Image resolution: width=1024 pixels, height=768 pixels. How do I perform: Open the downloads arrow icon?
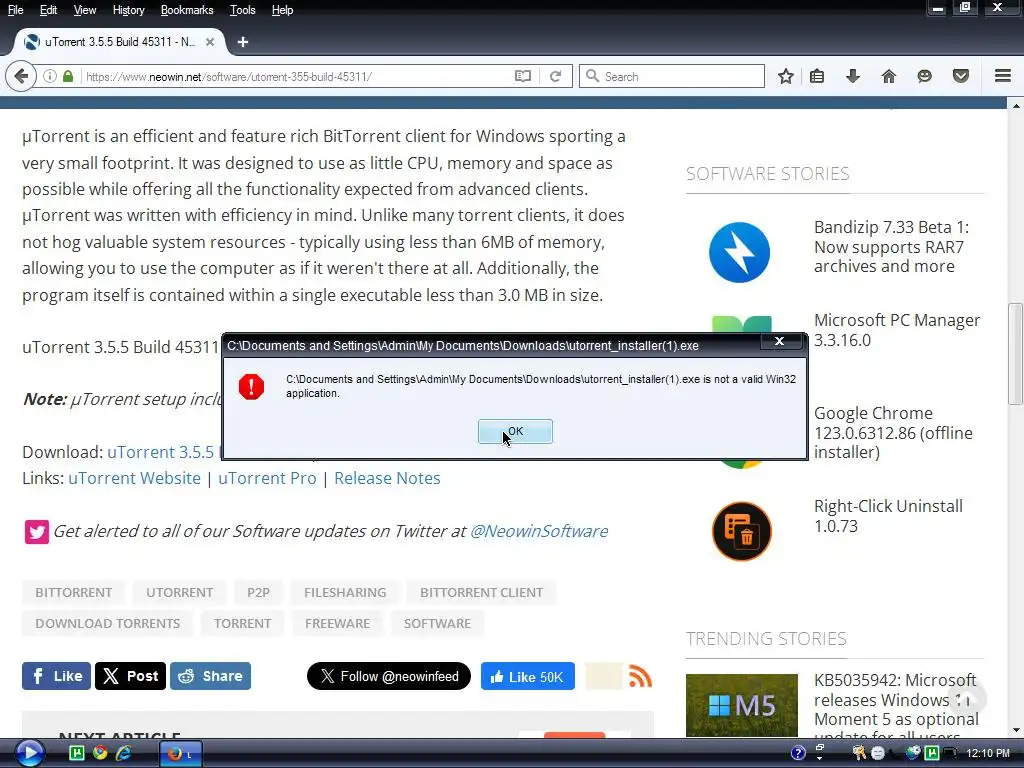pyautogui.click(x=852, y=76)
